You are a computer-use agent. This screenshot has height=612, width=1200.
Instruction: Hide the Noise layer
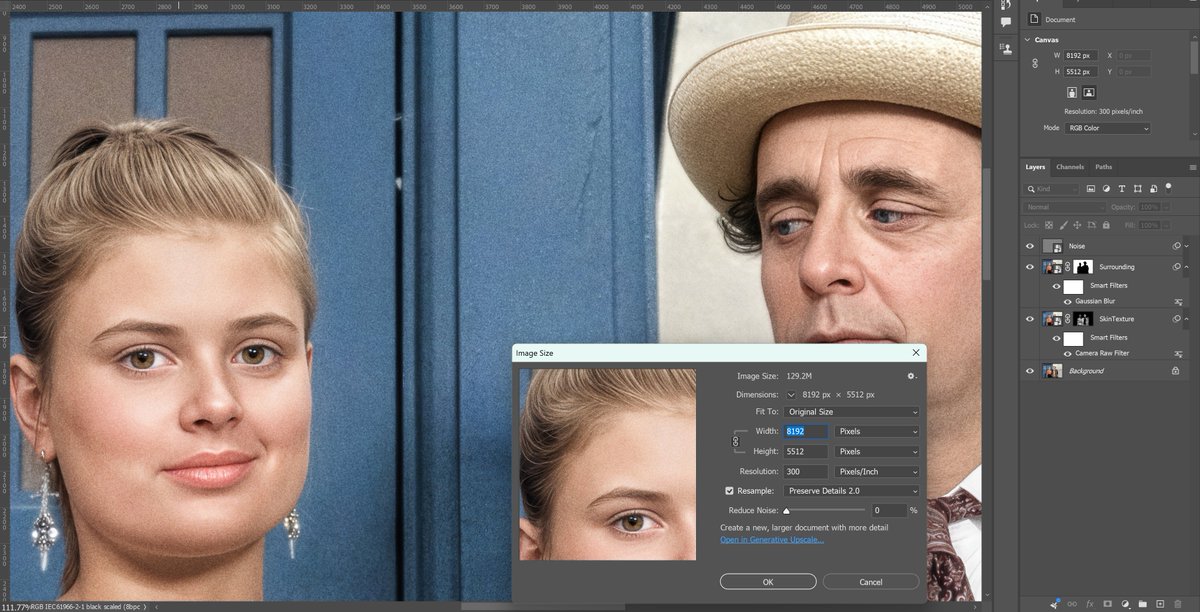(x=1030, y=246)
